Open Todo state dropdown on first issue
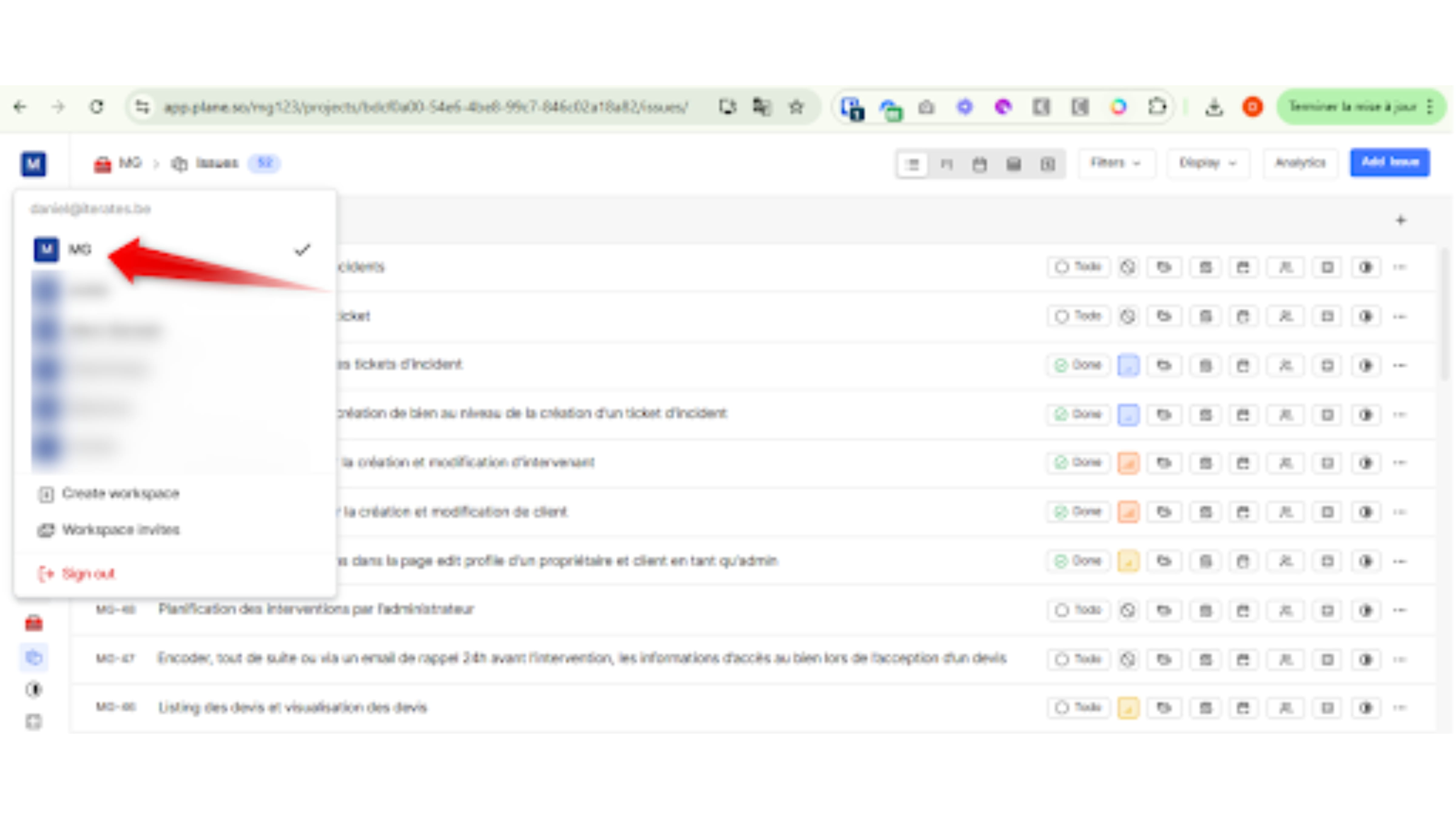 pyautogui.click(x=1078, y=267)
